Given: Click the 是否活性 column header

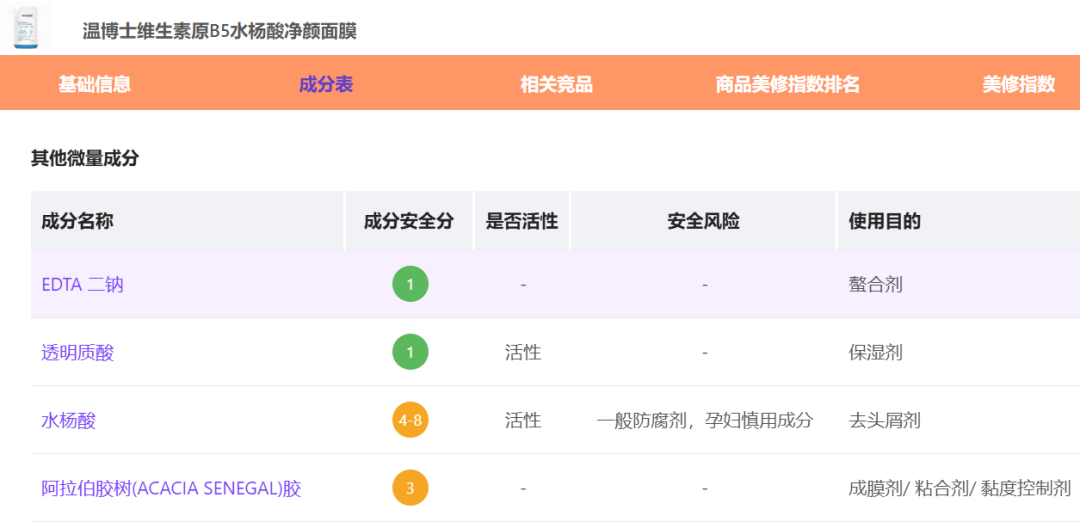Looking at the screenshot, I should click(521, 221).
